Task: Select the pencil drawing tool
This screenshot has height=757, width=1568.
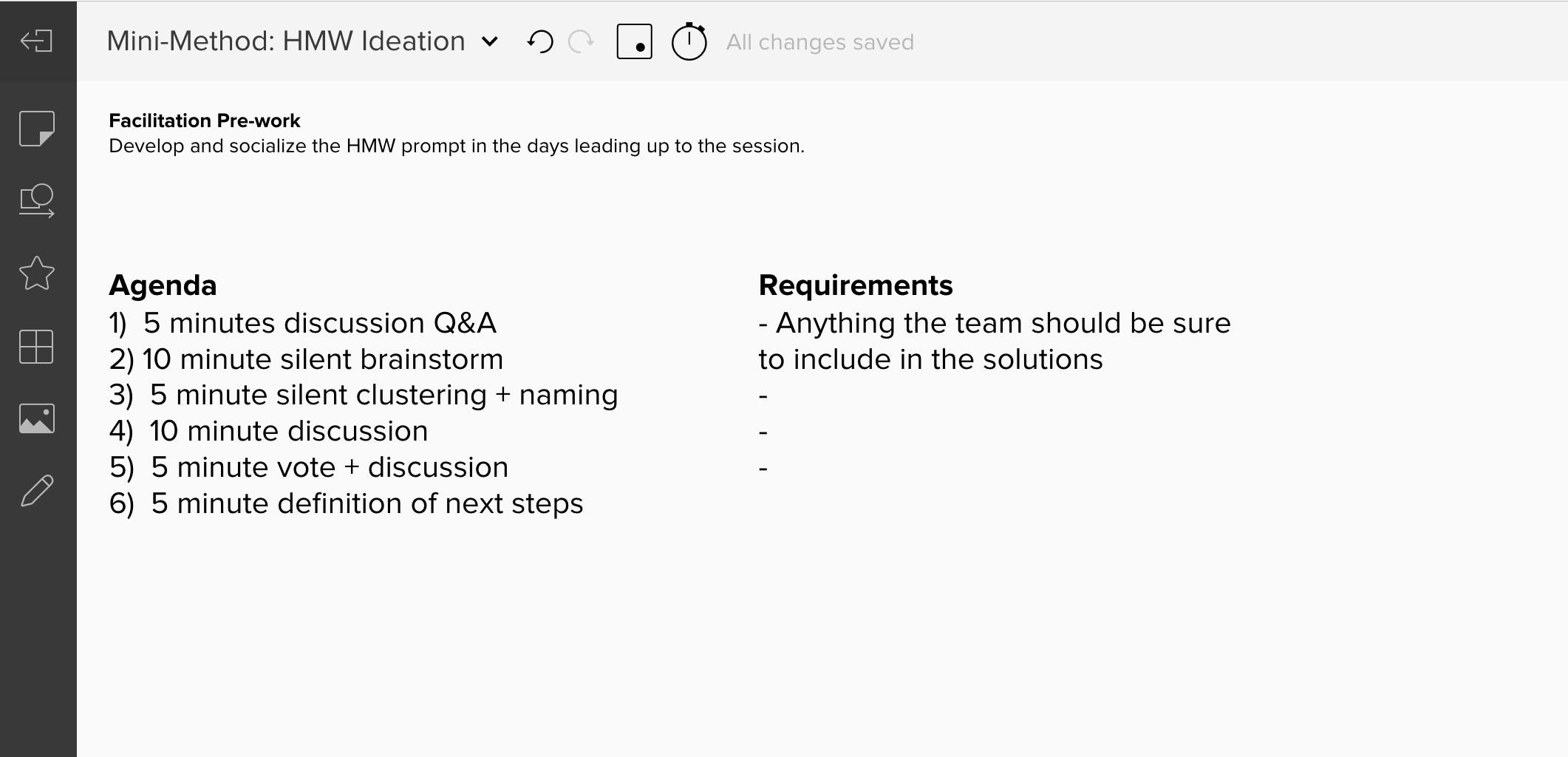Action: (x=37, y=490)
